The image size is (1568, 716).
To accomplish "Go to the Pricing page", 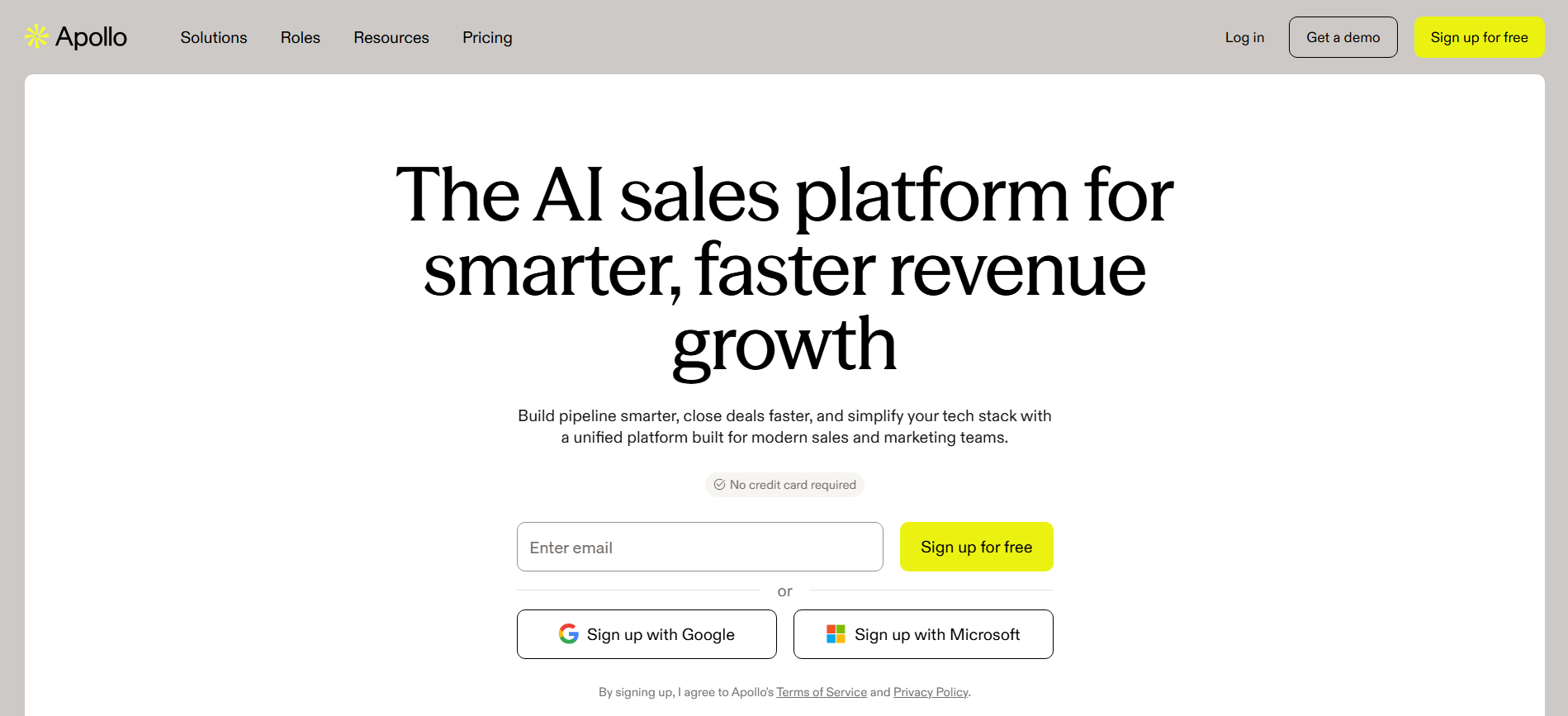I will [487, 38].
